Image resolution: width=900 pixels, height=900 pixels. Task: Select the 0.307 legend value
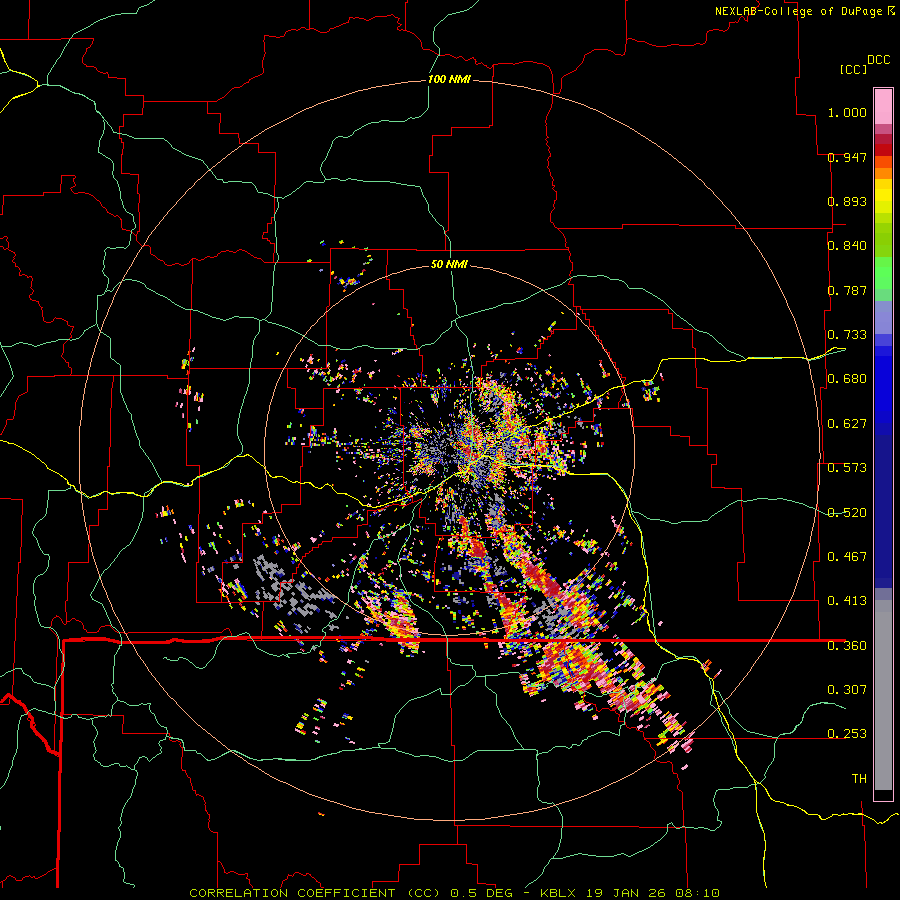[847, 689]
